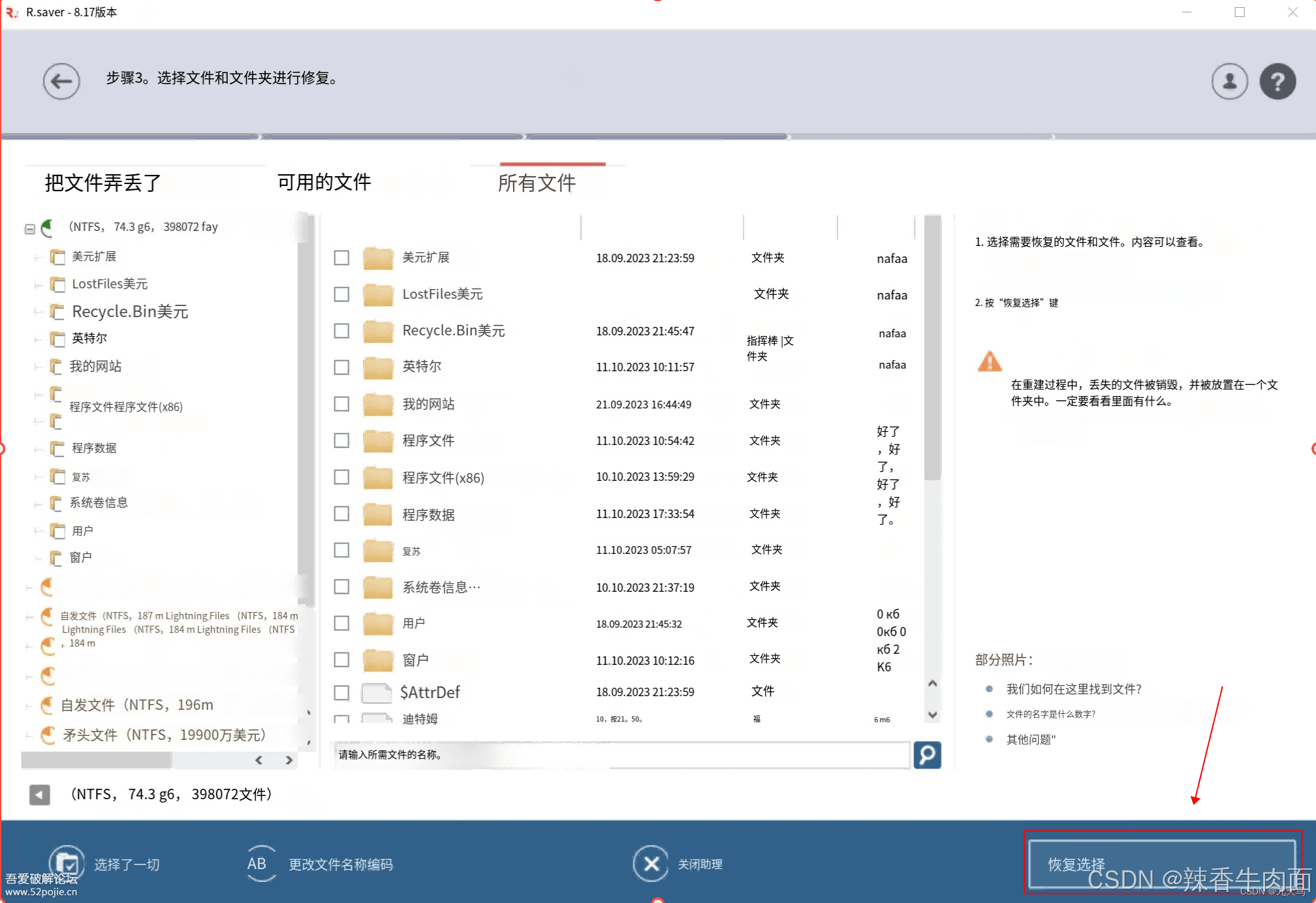Click the gray back arrow near path bar

tap(40, 794)
